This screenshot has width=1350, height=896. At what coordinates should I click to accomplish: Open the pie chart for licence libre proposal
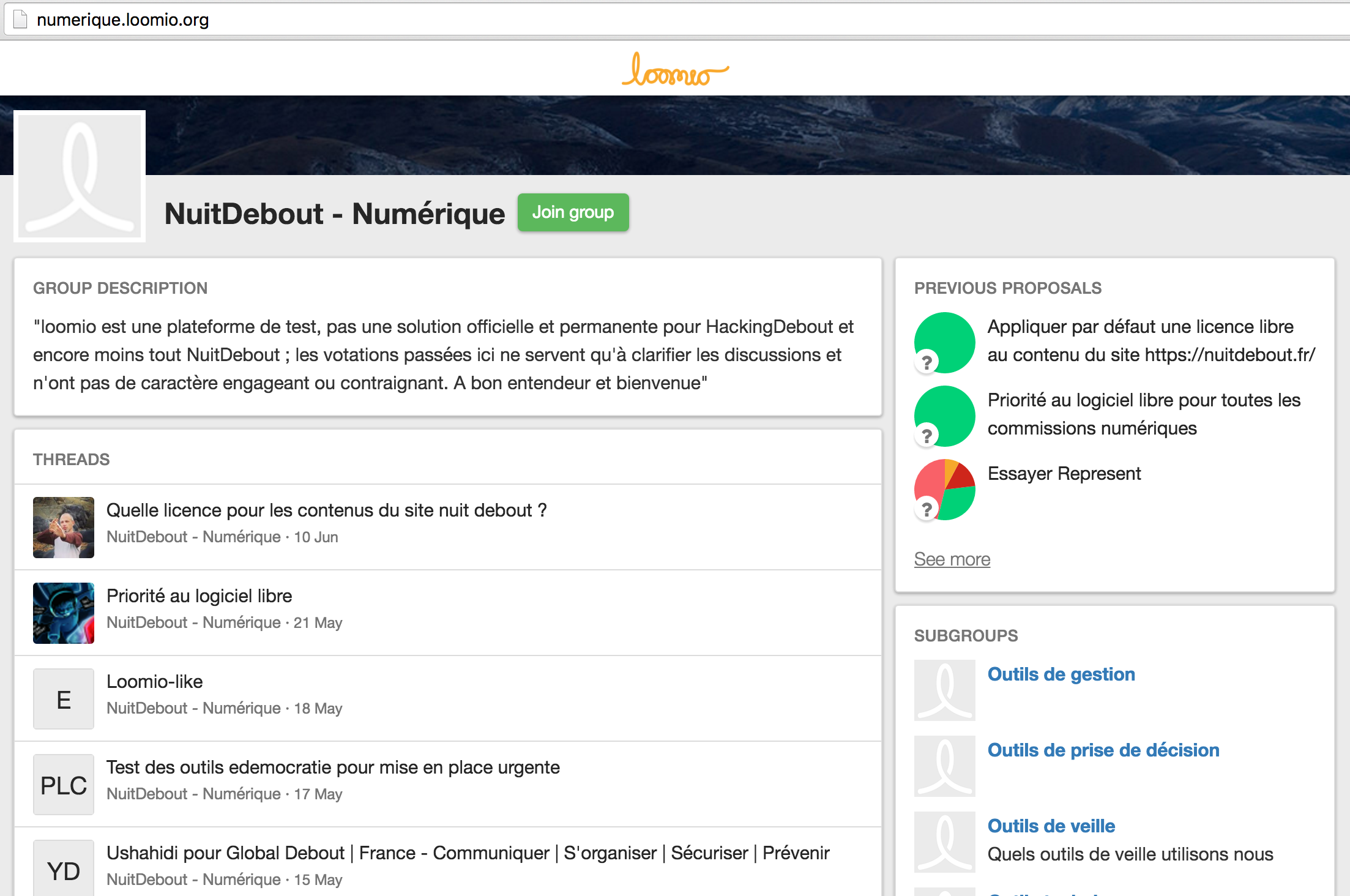click(x=944, y=343)
